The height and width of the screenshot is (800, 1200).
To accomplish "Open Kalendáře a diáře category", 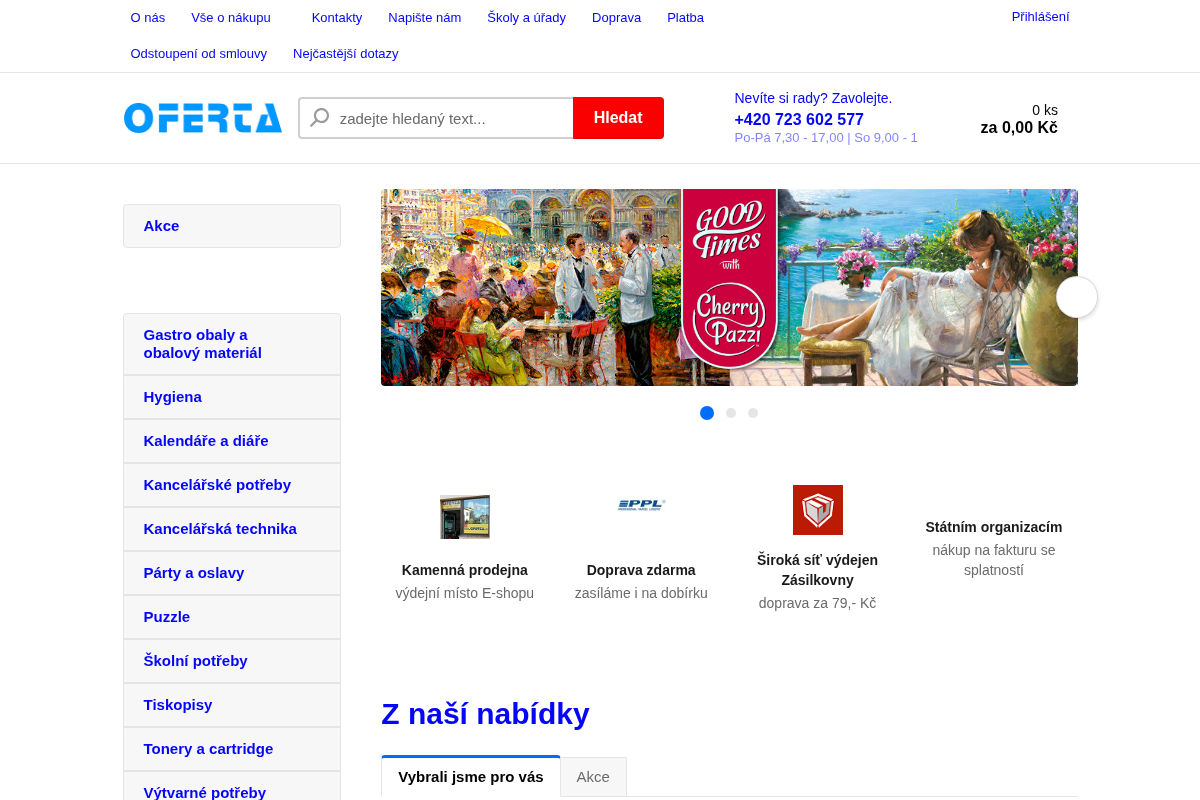I will click(232, 441).
